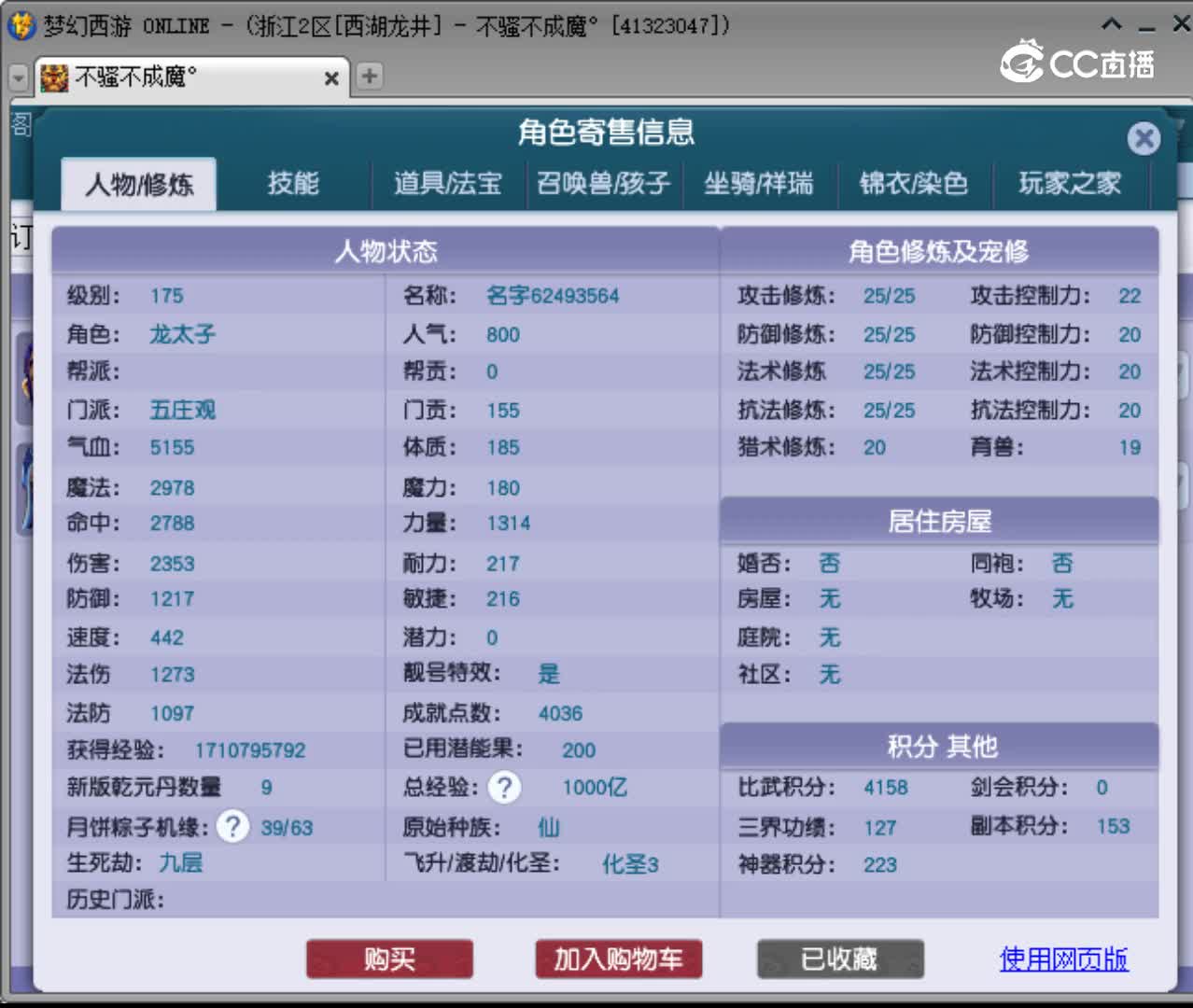Click the 已用潜能果 value 200

(x=579, y=750)
